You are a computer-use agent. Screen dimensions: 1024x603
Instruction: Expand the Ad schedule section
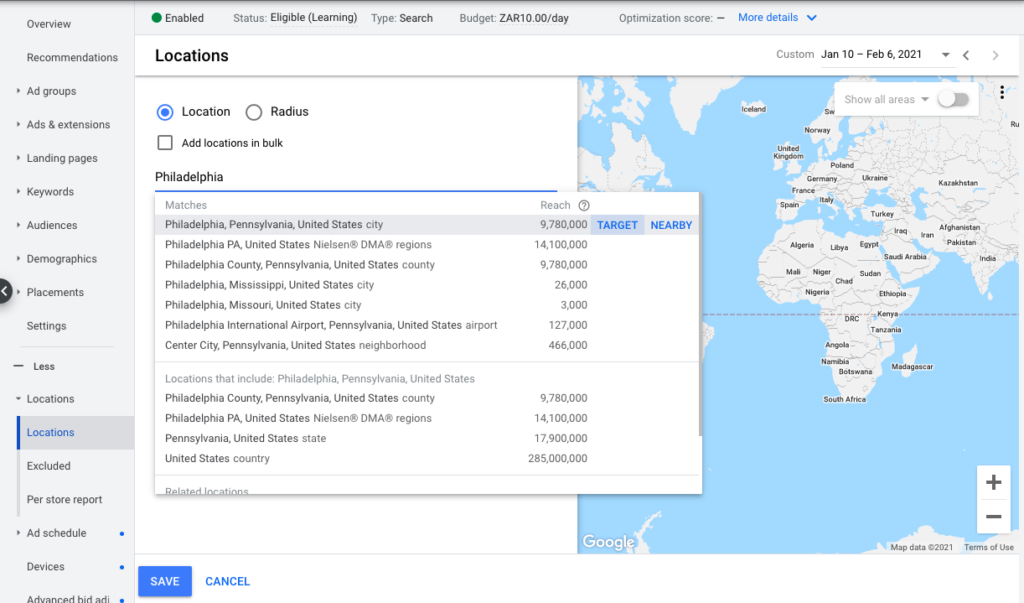[18, 532]
